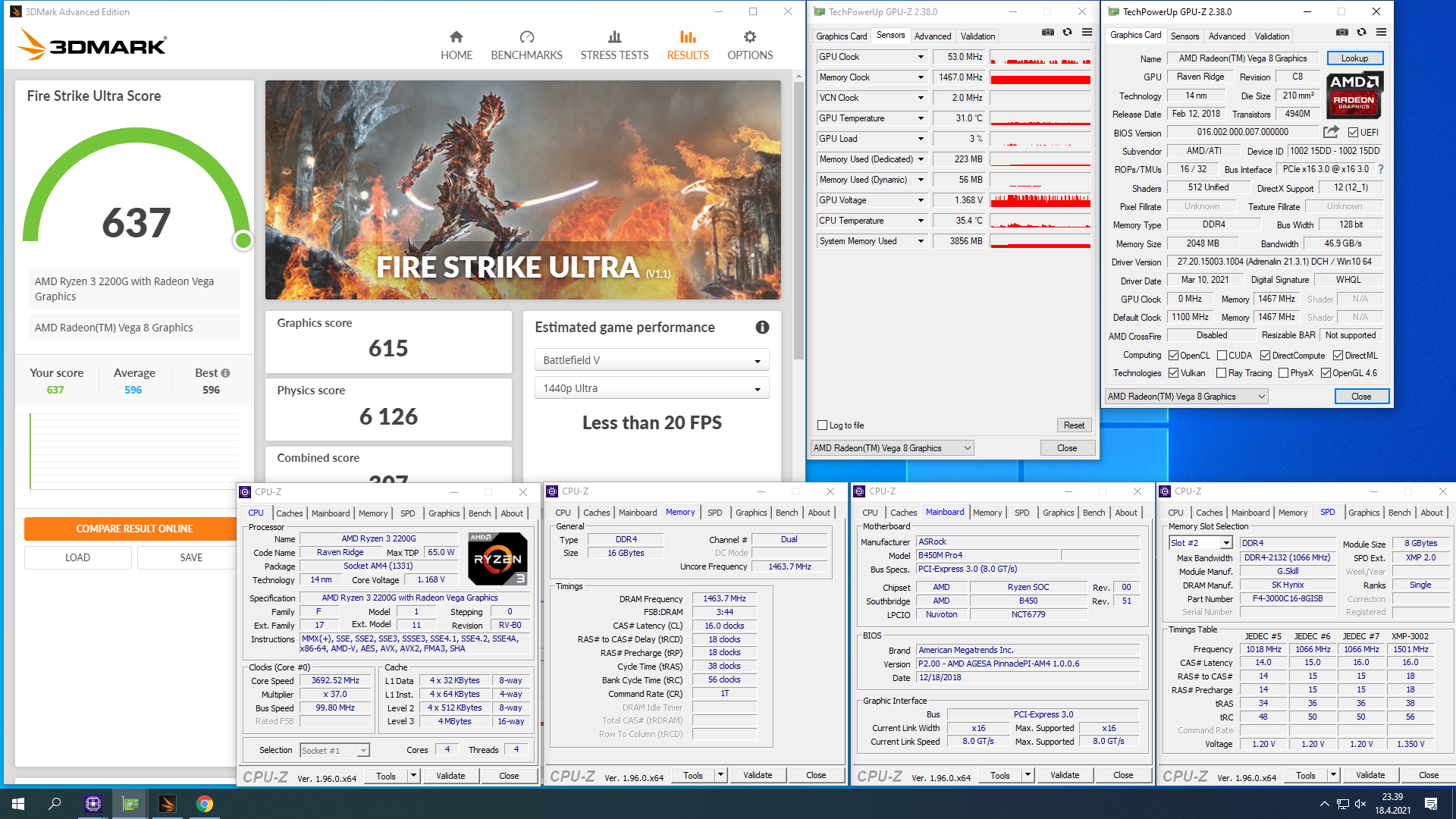Switch to Validation tab in GPU-Z Graphics Card window
The height and width of the screenshot is (819, 1456).
[x=1271, y=36]
